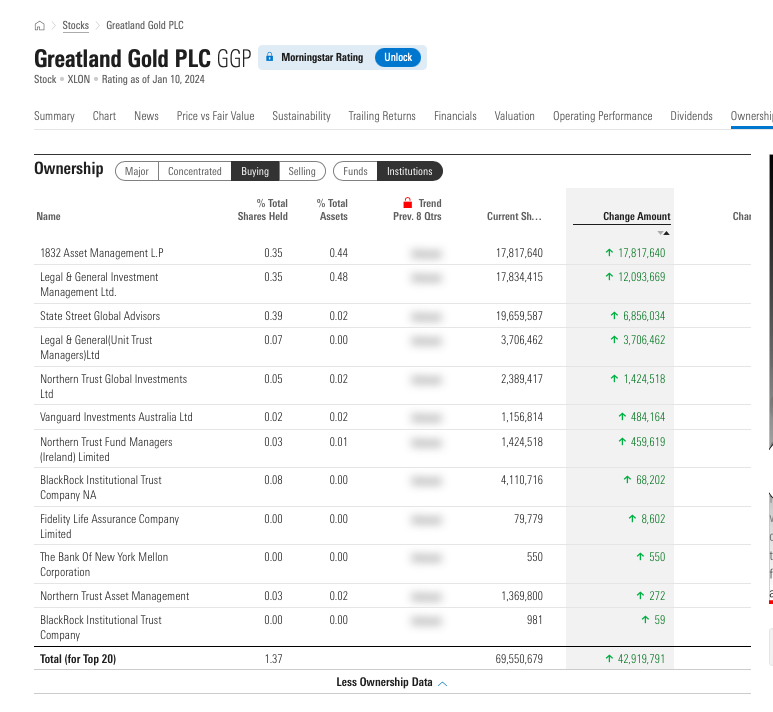The width and height of the screenshot is (773, 712).
Task: Select Legal & General Investment Management Ltd.
Action: (x=99, y=284)
